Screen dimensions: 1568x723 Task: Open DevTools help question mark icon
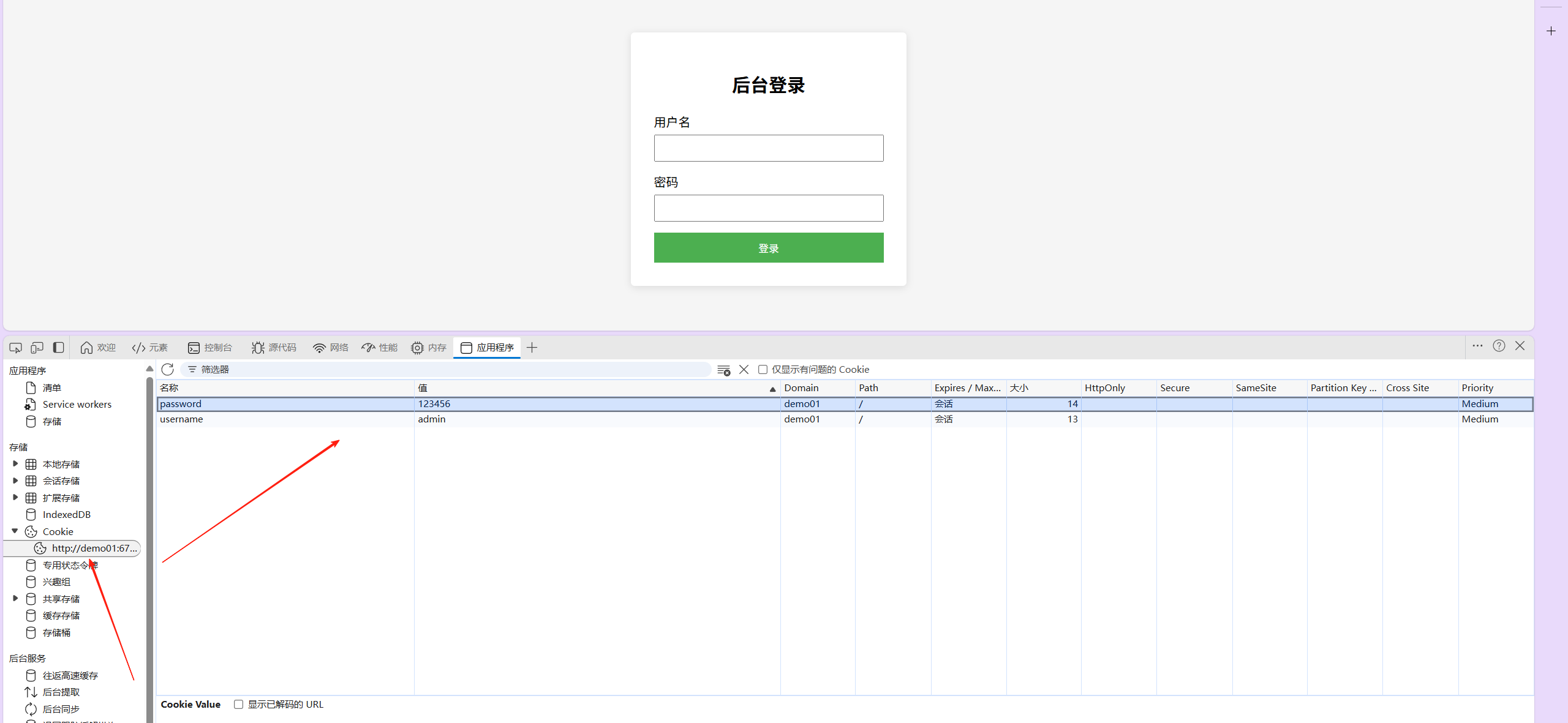[x=1499, y=346]
